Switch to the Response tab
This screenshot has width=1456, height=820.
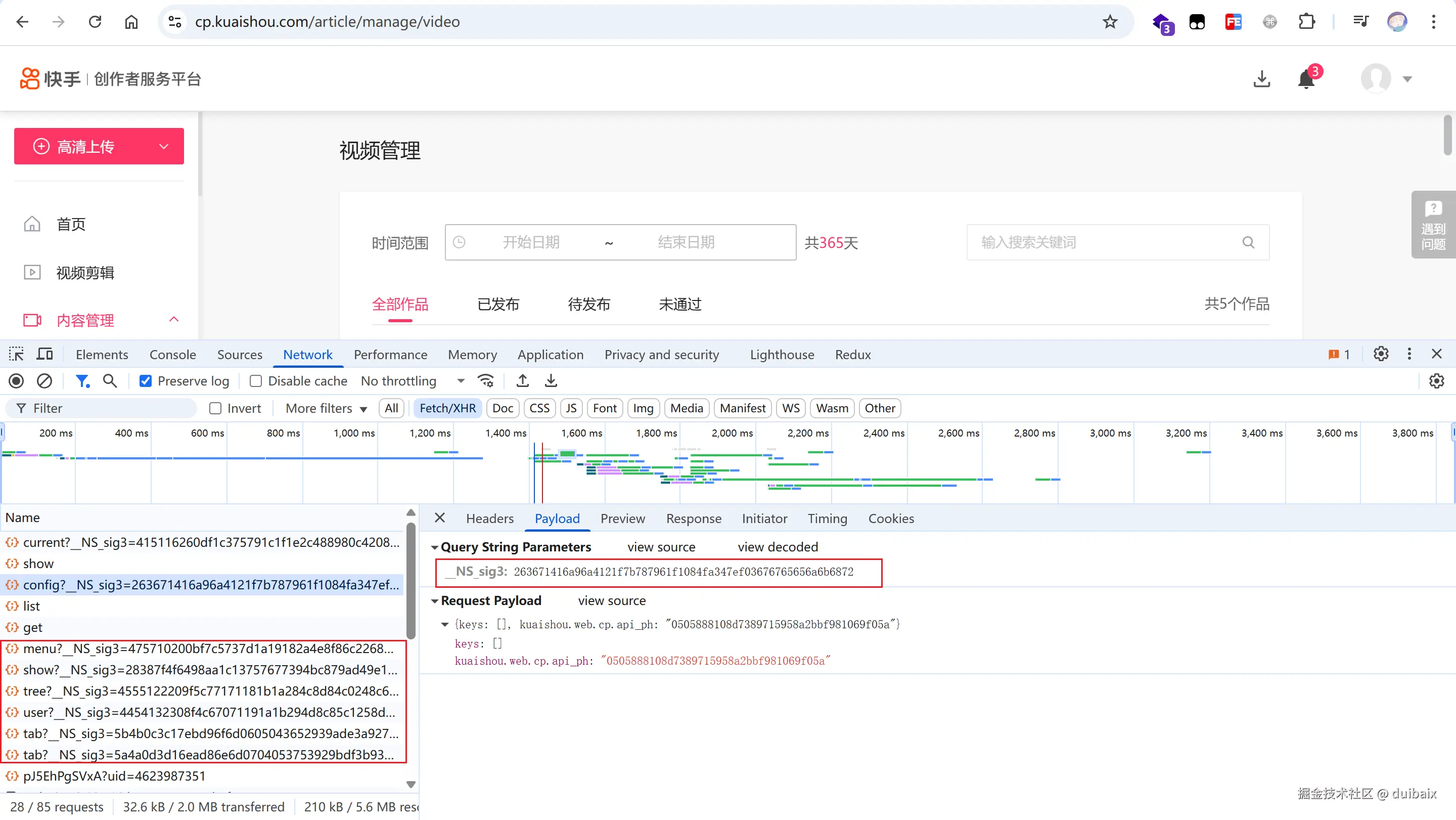pyautogui.click(x=694, y=519)
